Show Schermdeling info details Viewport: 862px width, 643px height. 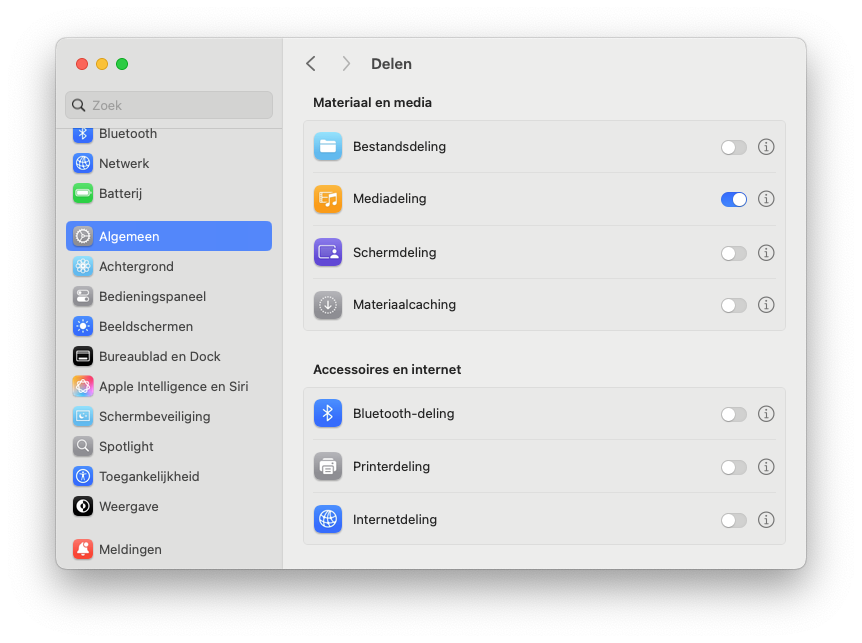click(x=766, y=253)
